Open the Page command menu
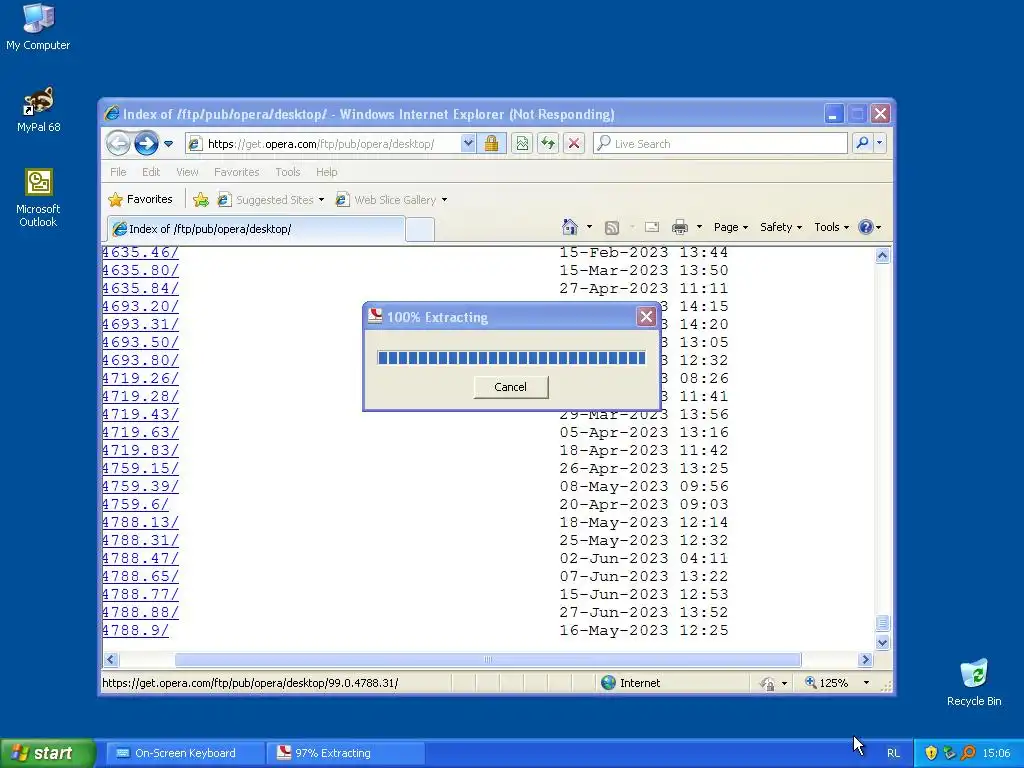 [x=731, y=227]
